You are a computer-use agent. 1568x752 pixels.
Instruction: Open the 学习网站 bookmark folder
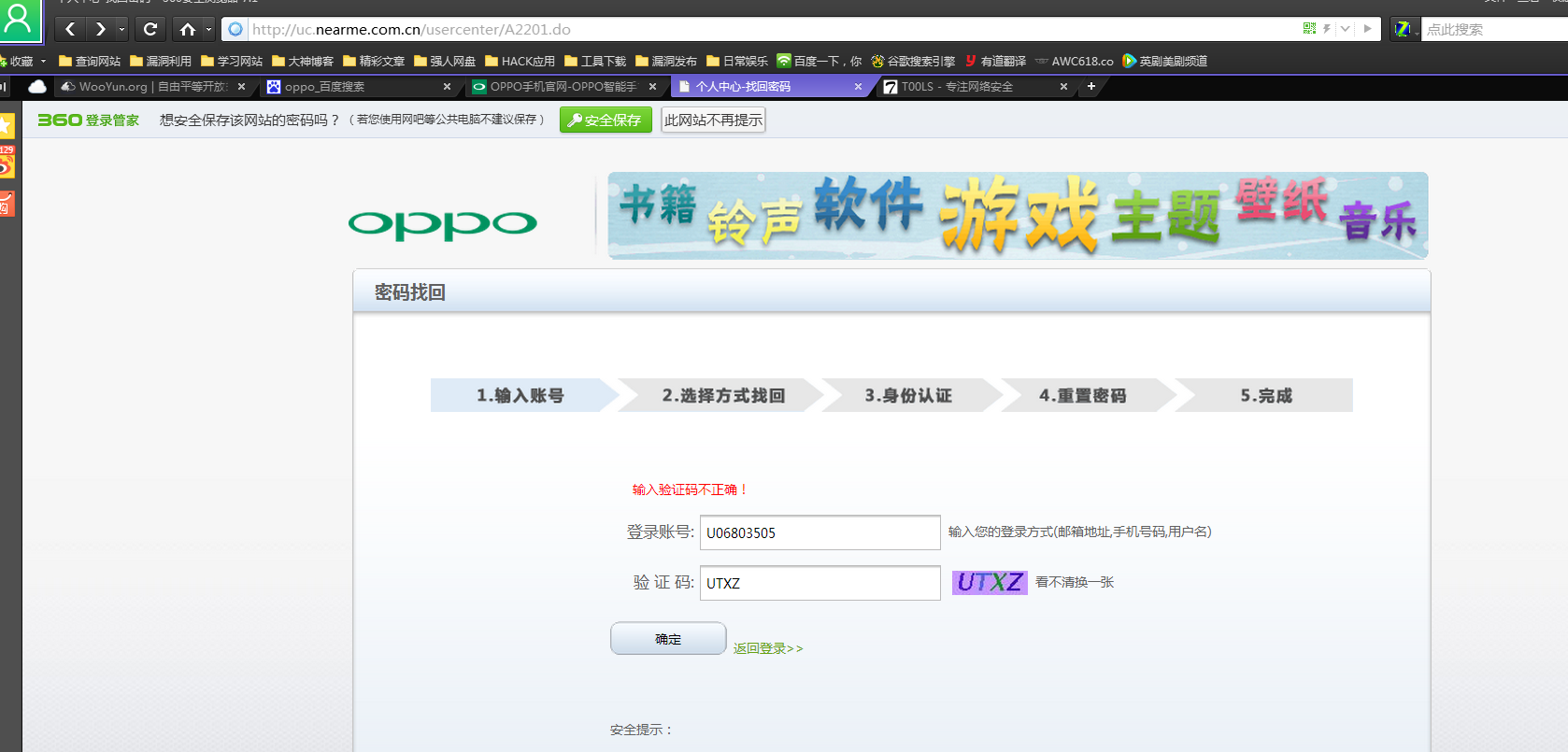pos(232,61)
